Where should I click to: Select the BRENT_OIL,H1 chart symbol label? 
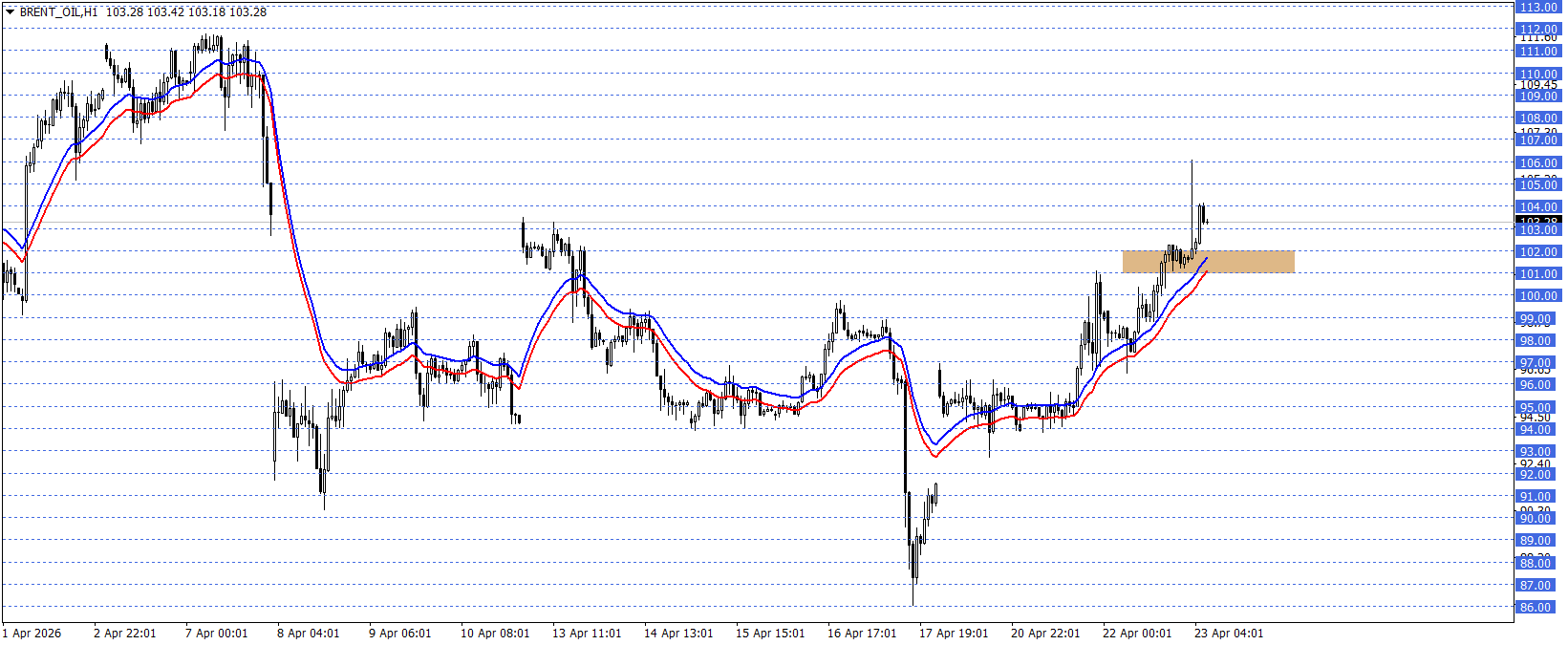pos(58,12)
